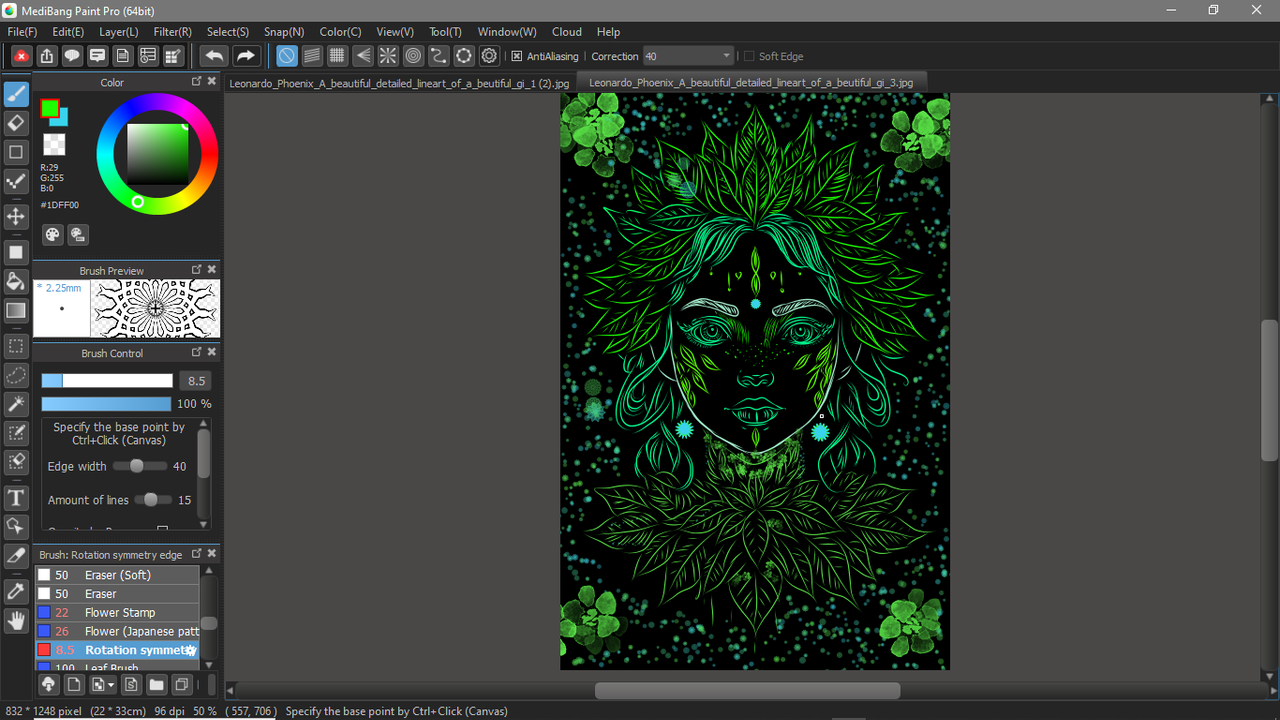The image size is (1280, 720).
Task: Undock the Brush Control panel
Action: point(197,352)
